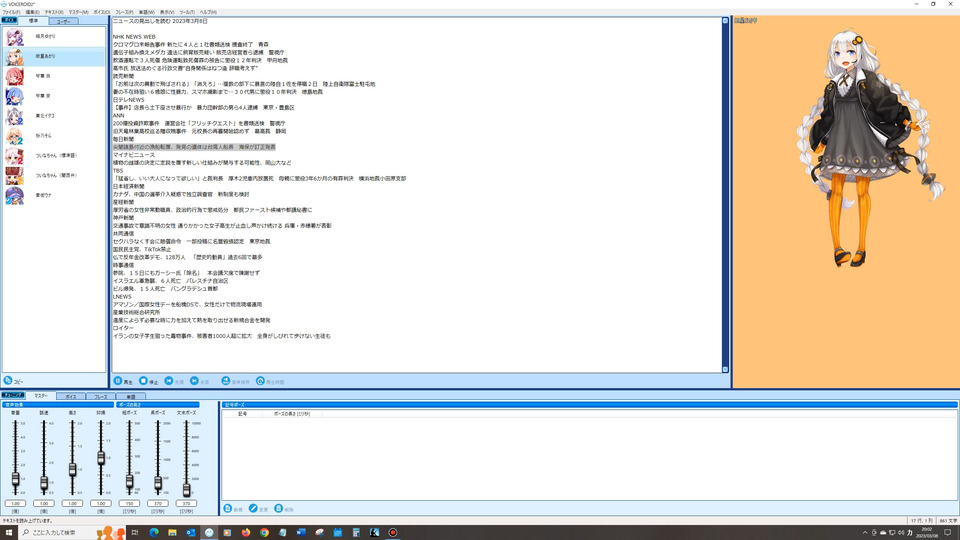Image resolution: width=960 pixels, height=540 pixels.
Task: Click the 話速 (speed) slider handle
Action: 43,483
